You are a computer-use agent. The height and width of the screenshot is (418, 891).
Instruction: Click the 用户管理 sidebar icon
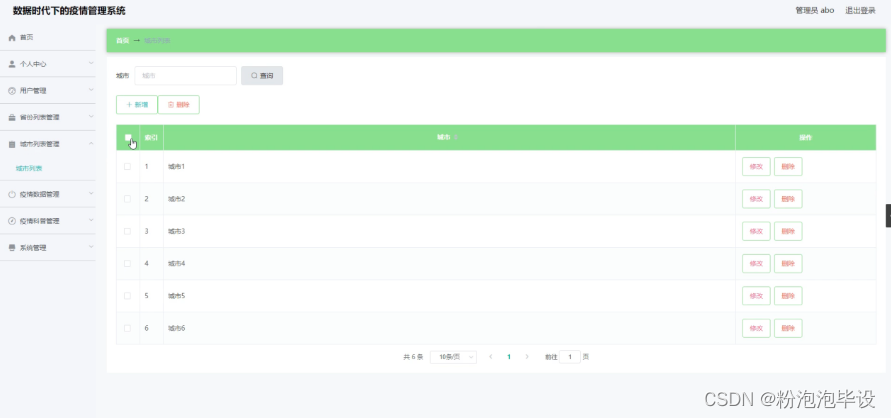[12, 90]
